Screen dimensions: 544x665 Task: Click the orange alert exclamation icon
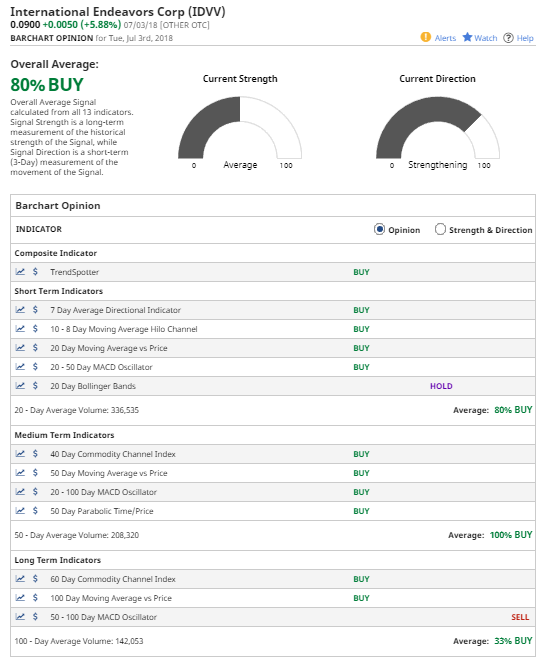pyautogui.click(x=426, y=37)
